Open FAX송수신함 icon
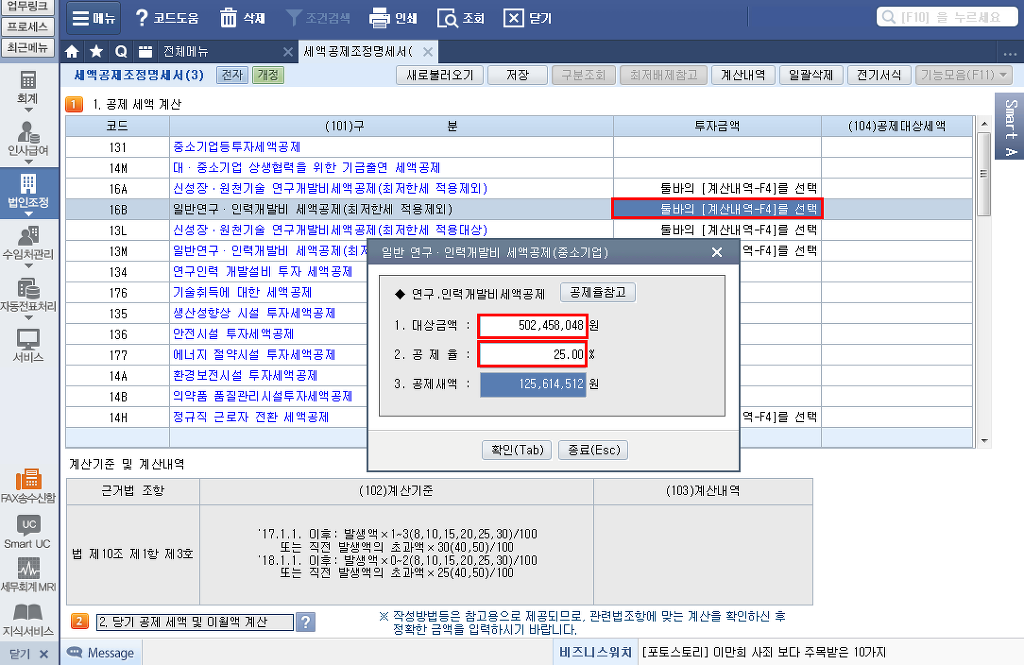Screen dimensions: 1024x665 click(x=28, y=486)
